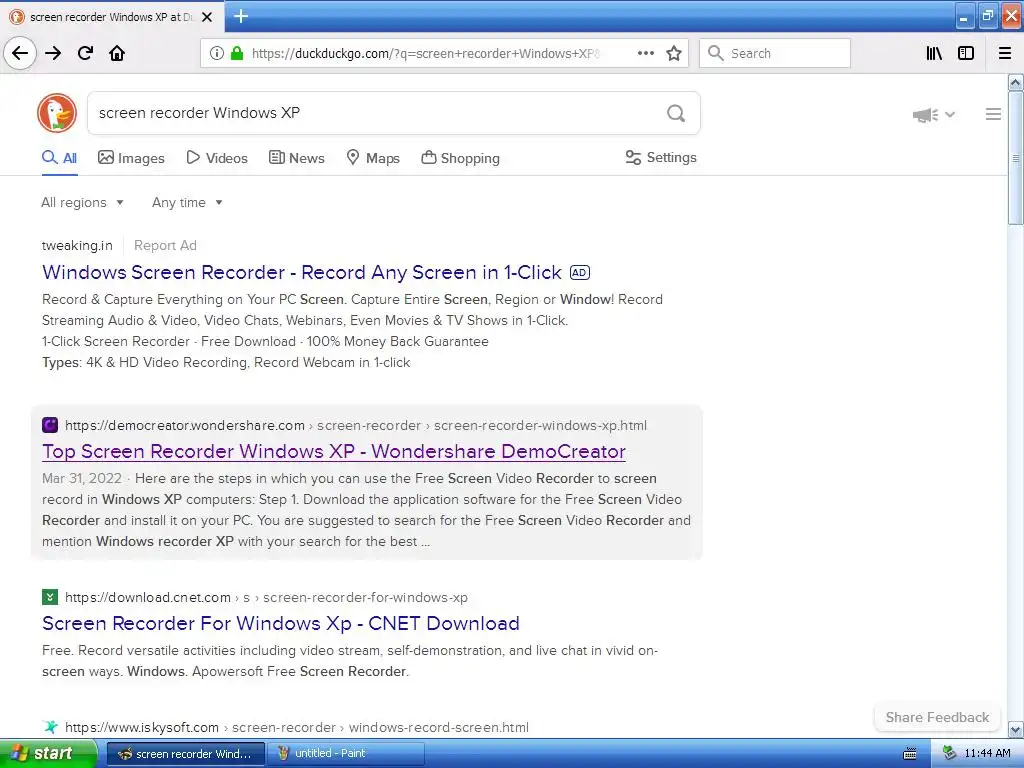1024x768 pixels.
Task: Click the address bar URL
Action: click(426, 54)
